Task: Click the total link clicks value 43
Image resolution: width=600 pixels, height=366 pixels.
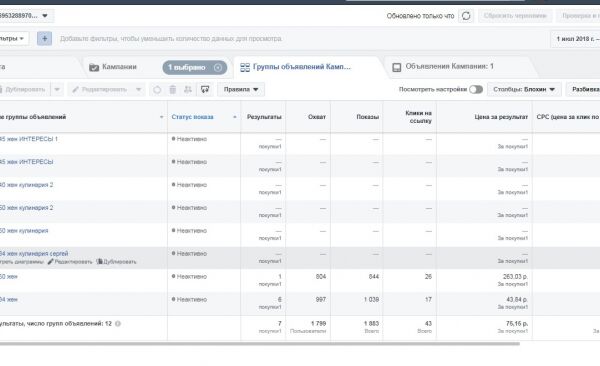Action: 428,324
